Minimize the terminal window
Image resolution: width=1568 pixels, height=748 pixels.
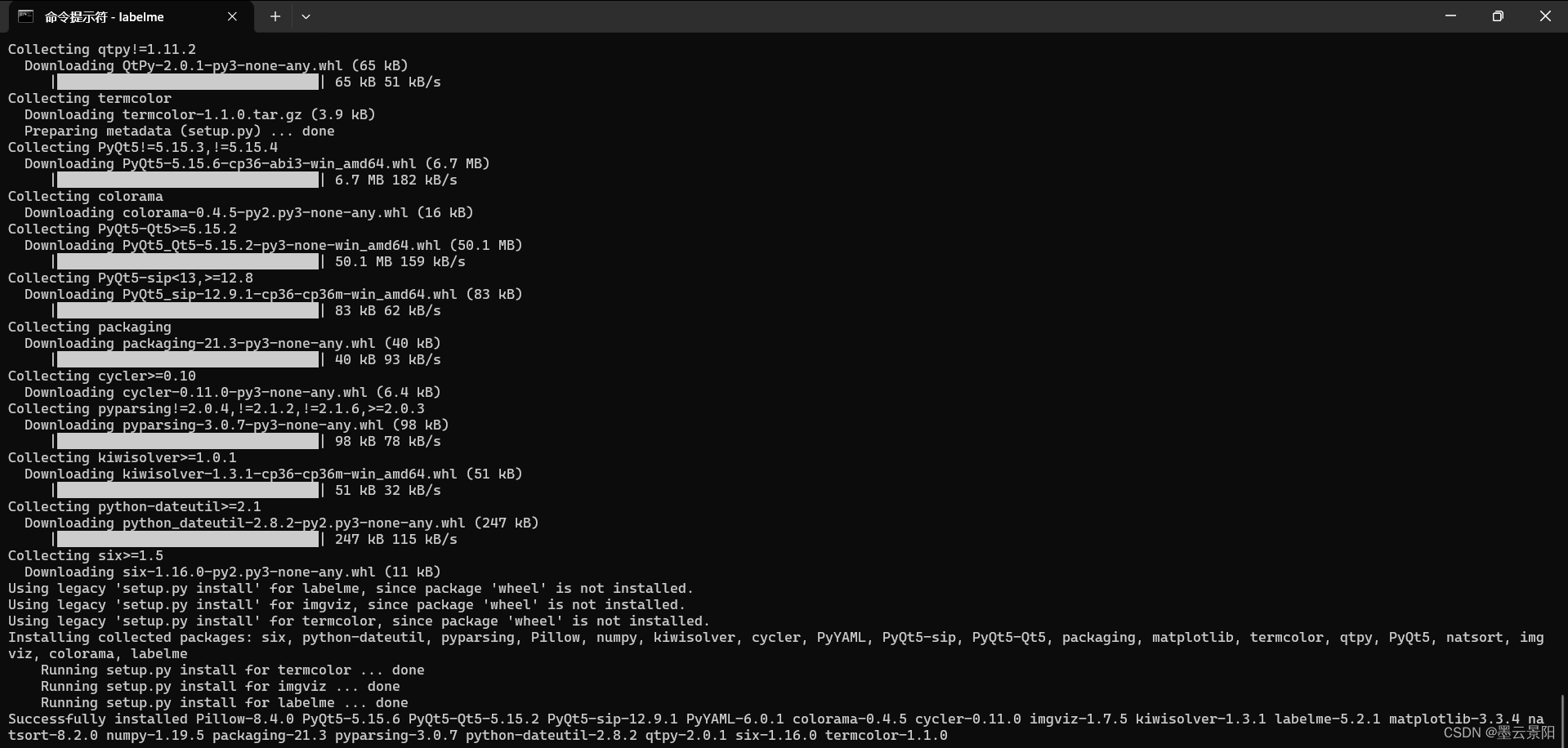[x=1450, y=16]
